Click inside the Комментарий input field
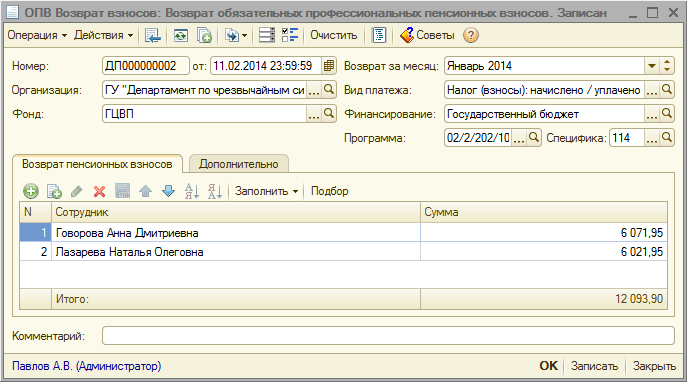The width and height of the screenshot is (687, 382). (x=388, y=336)
